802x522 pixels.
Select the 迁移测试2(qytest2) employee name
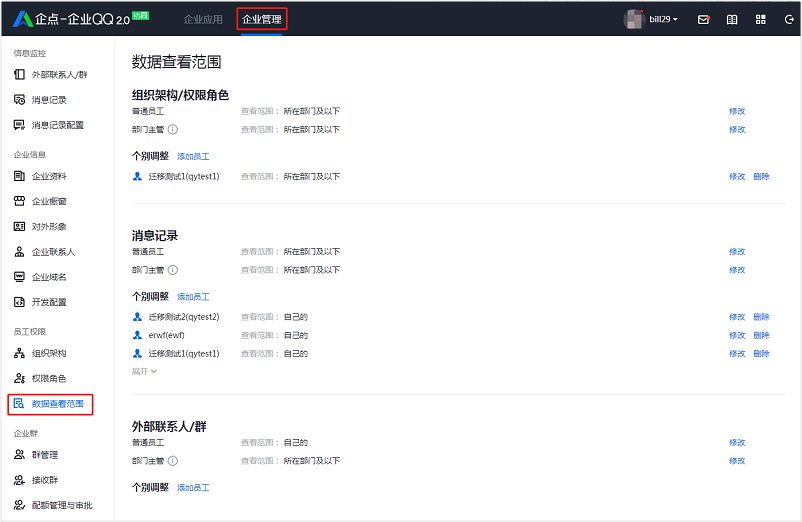[184, 317]
